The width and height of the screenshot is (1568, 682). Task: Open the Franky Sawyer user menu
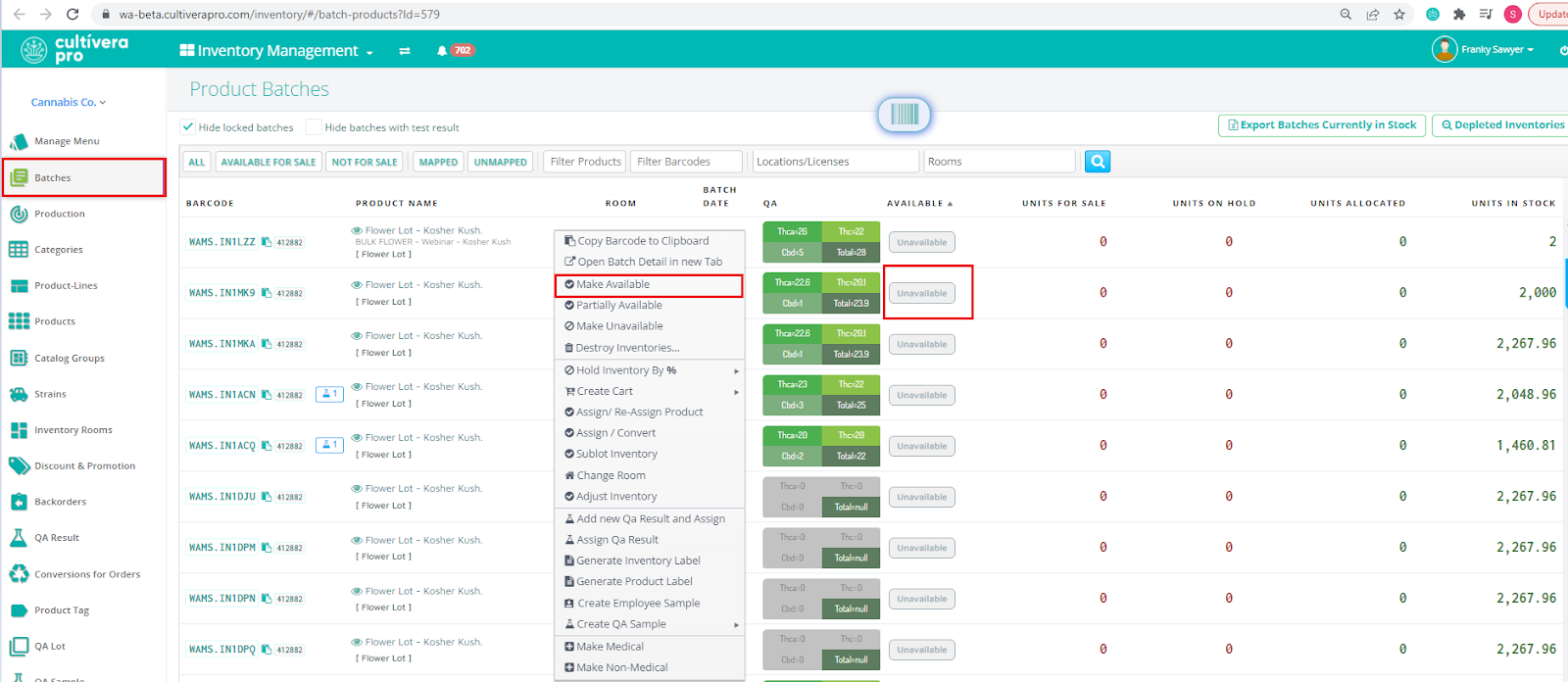tap(1483, 49)
